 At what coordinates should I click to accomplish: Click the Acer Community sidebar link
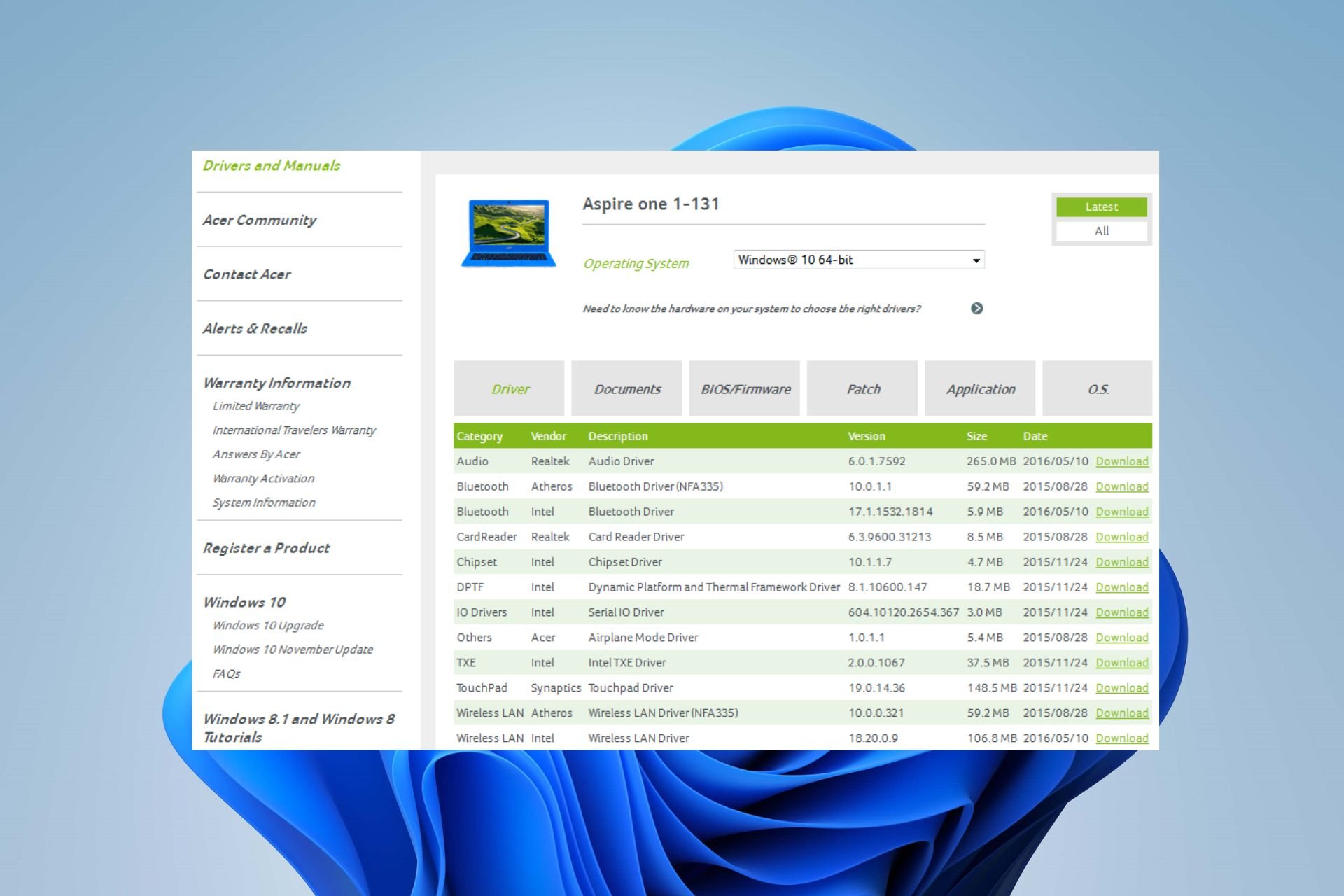tap(262, 218)
